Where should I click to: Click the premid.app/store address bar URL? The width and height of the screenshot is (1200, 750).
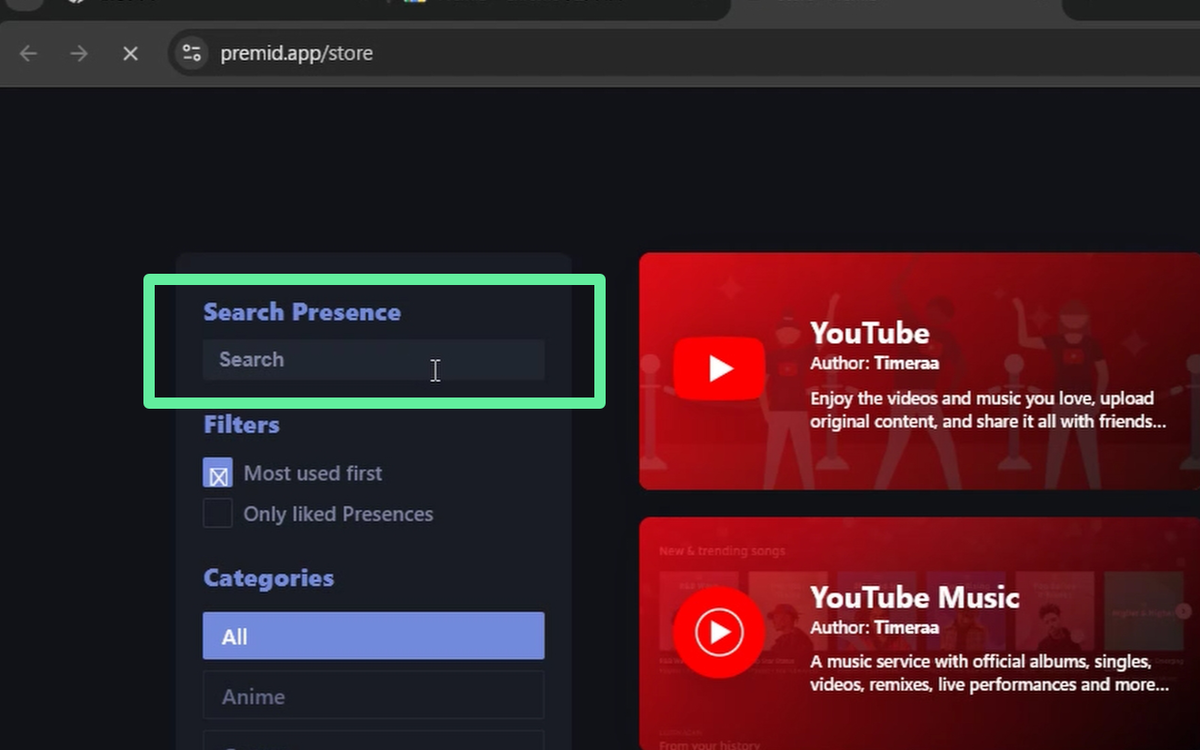point(296,53)
